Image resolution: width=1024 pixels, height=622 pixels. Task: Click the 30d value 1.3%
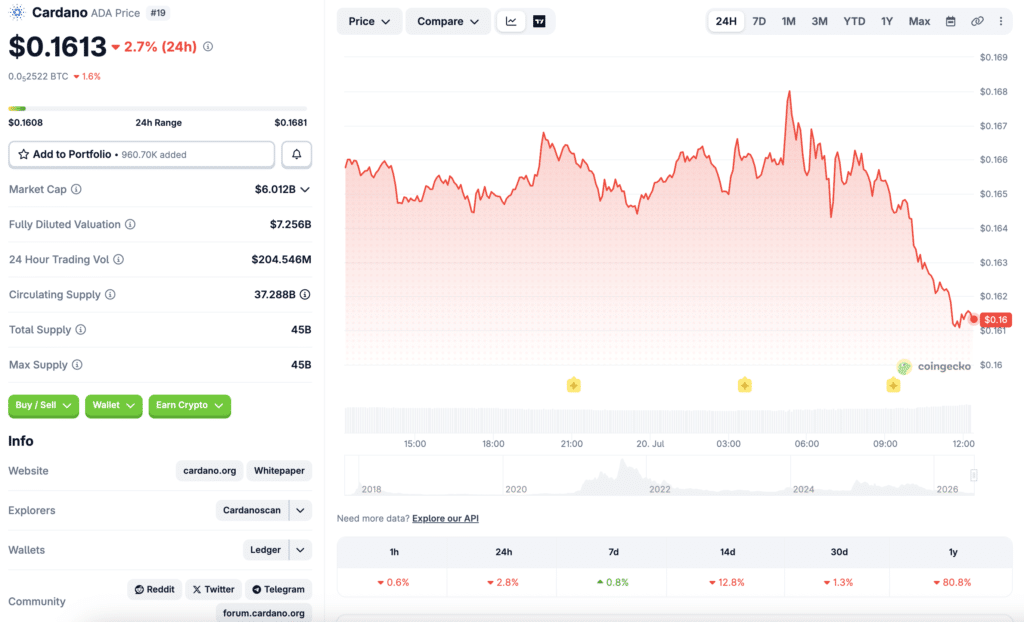[x=839, y=582]
